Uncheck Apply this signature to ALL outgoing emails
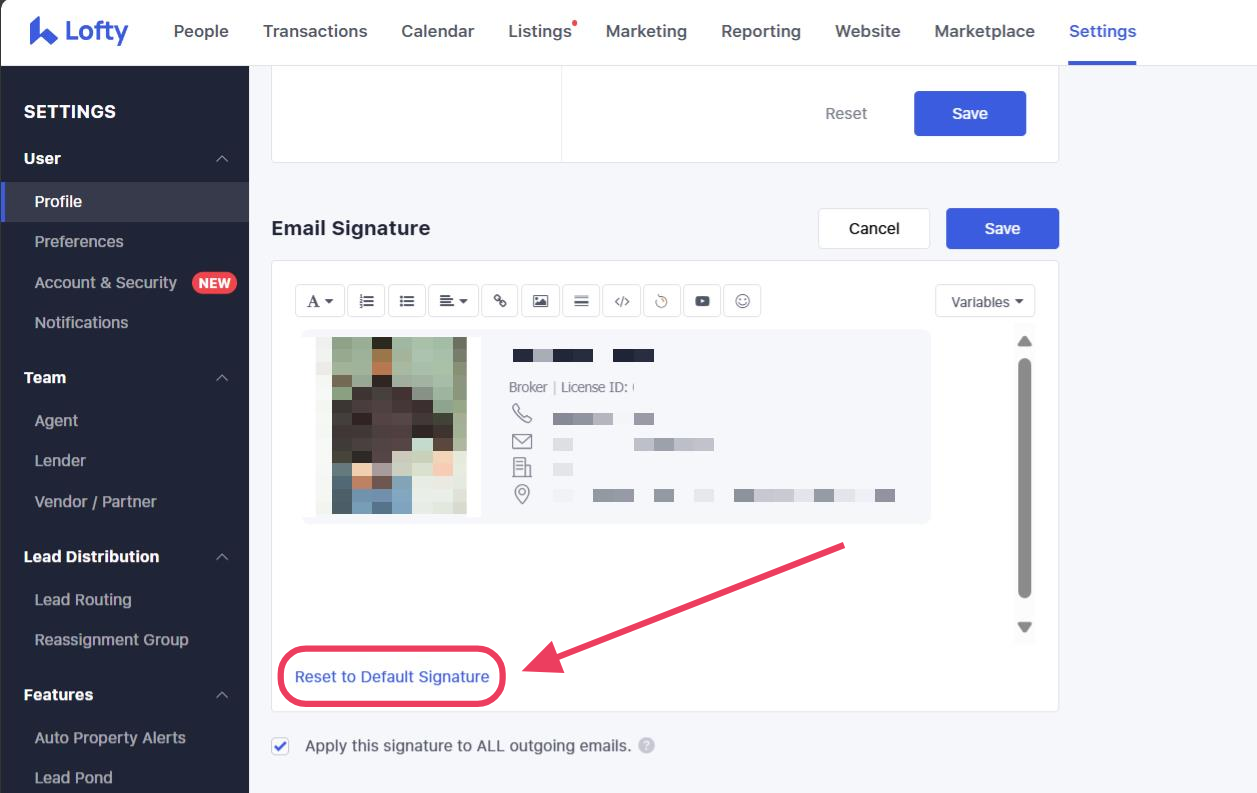The height and width of the screenshot is (793, 1257). pyautogui.click(x=281, y=746)
